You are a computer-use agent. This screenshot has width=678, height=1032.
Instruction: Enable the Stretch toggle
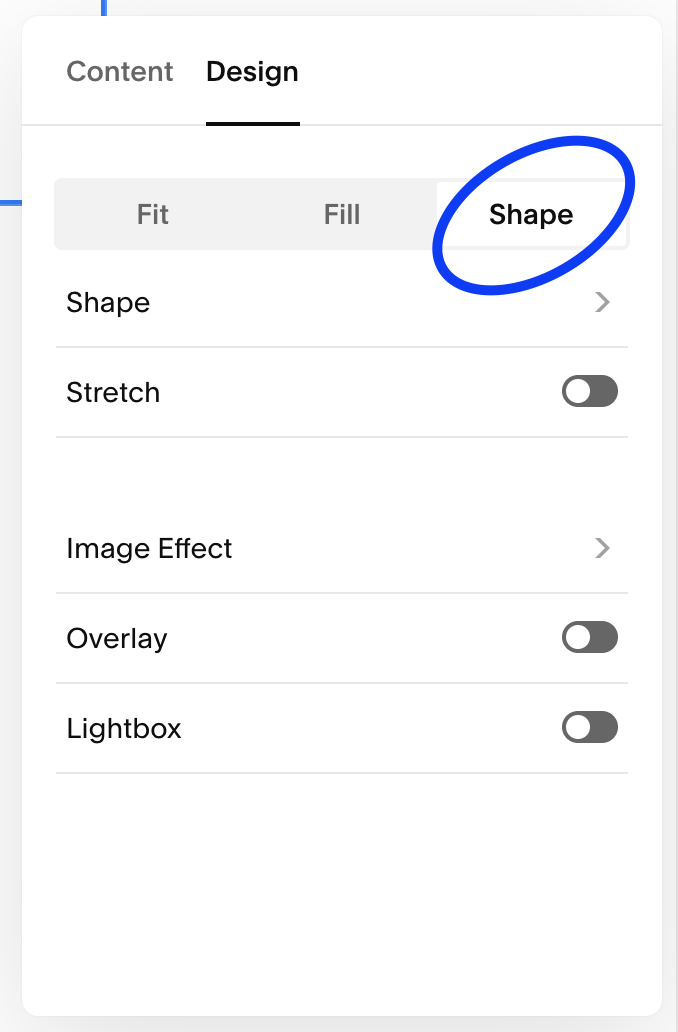point(589,392)
